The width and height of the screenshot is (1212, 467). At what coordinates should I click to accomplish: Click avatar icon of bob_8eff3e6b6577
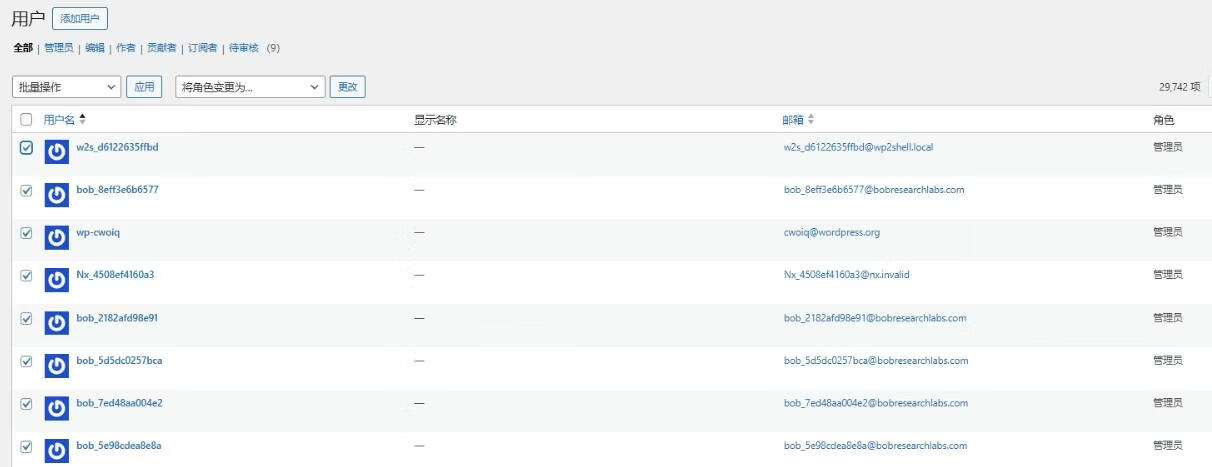coord(57,195)
